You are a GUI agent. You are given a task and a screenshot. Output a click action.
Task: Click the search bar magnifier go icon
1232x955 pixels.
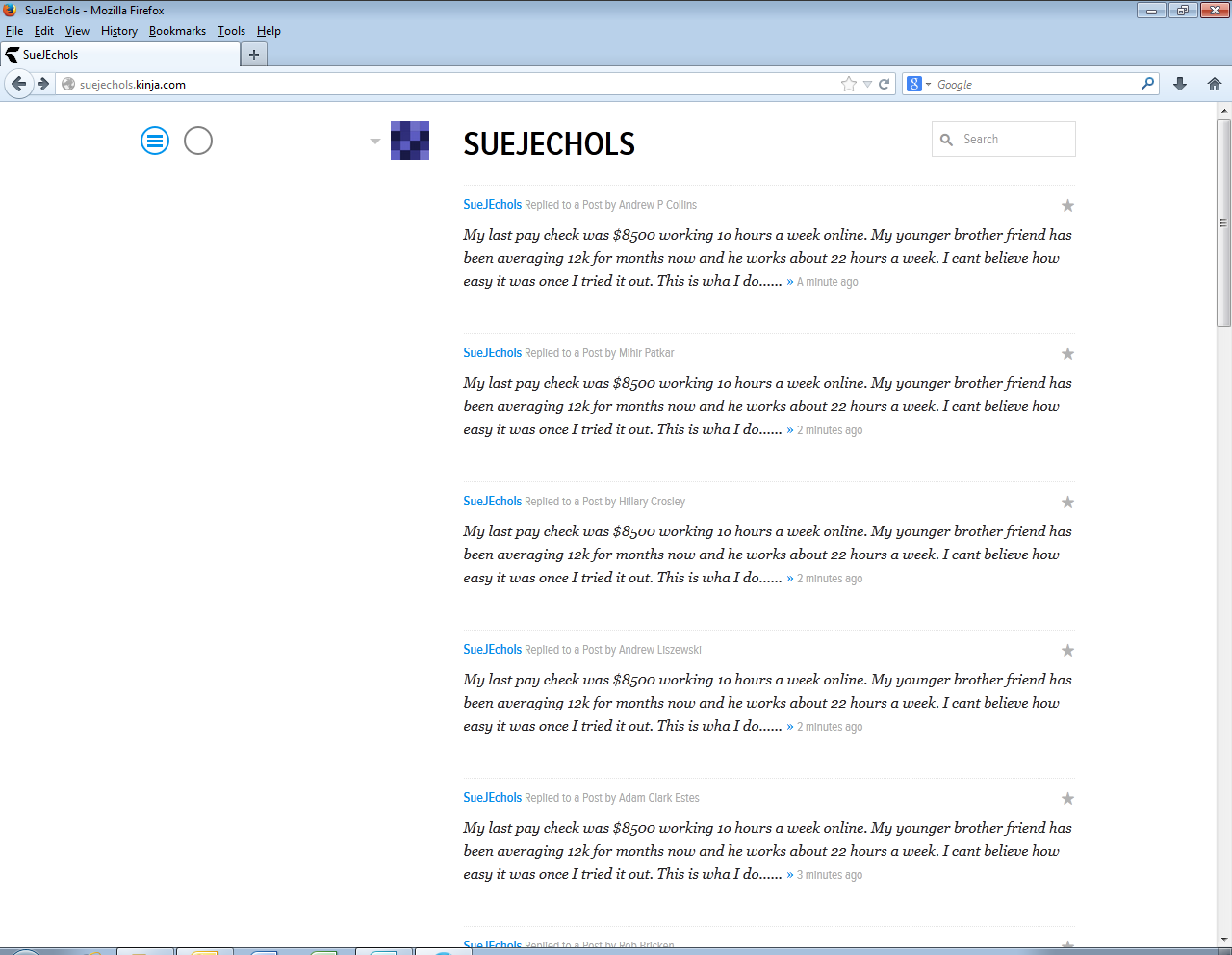point(1147,84)
